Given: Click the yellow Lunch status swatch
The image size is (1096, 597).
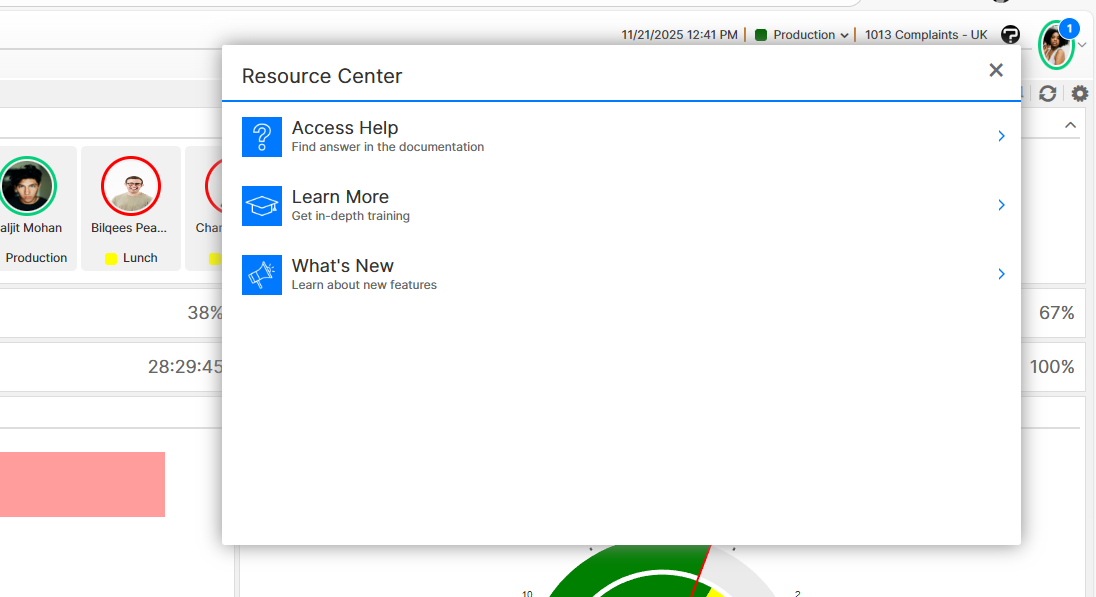Looking at the screenshot, I should (112, 258).
